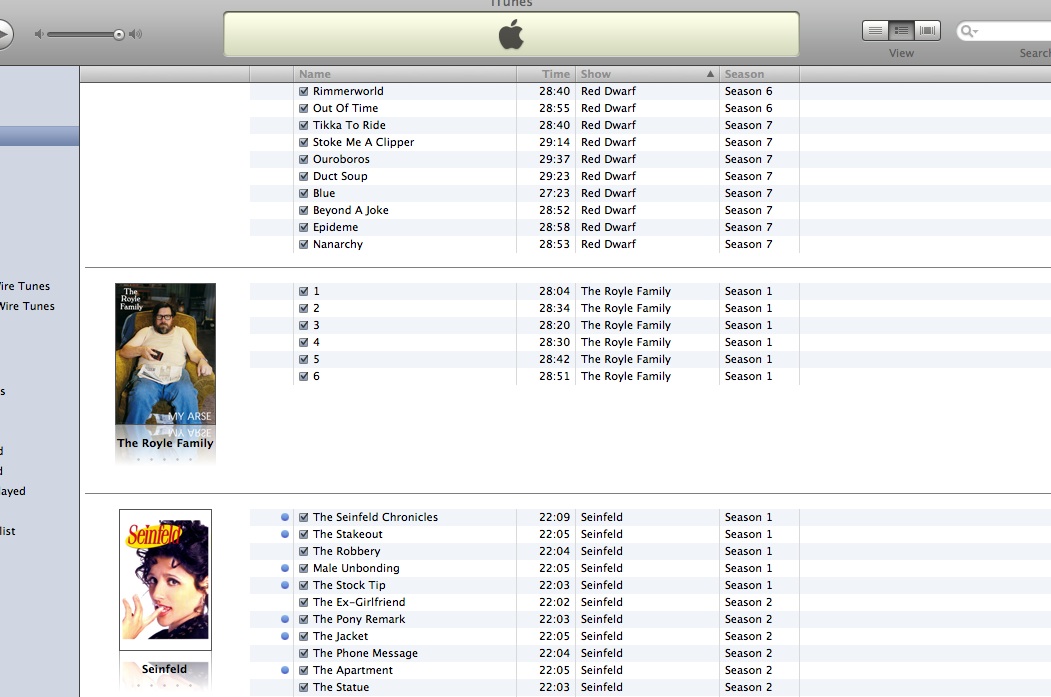Screen dimensions: 1051x697
Task: Click unplayed dot beside The Jacket
Action: [x=285, y=636]
